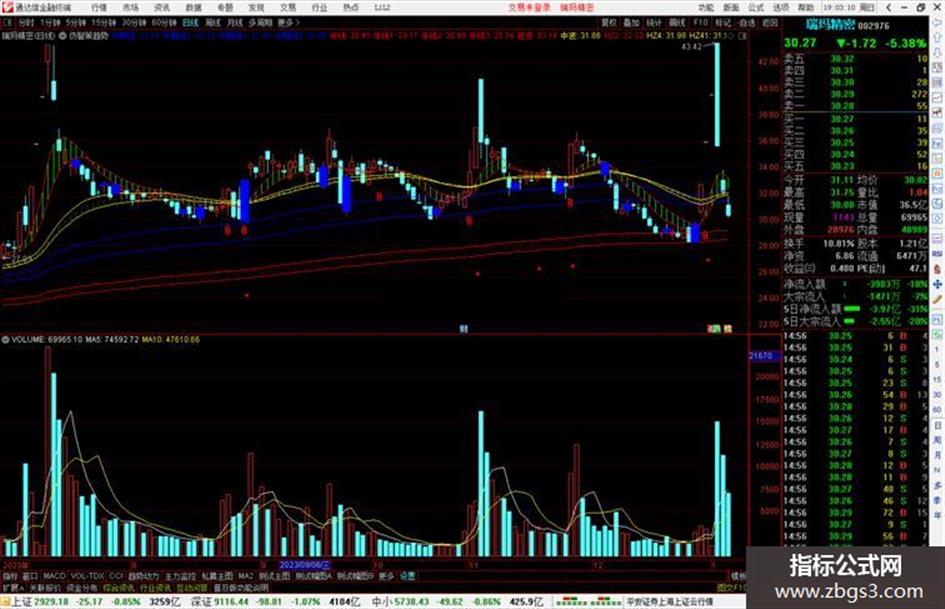
Task: Select 周 period shortcut in right sidebar
Action: [x=937, y=440]
